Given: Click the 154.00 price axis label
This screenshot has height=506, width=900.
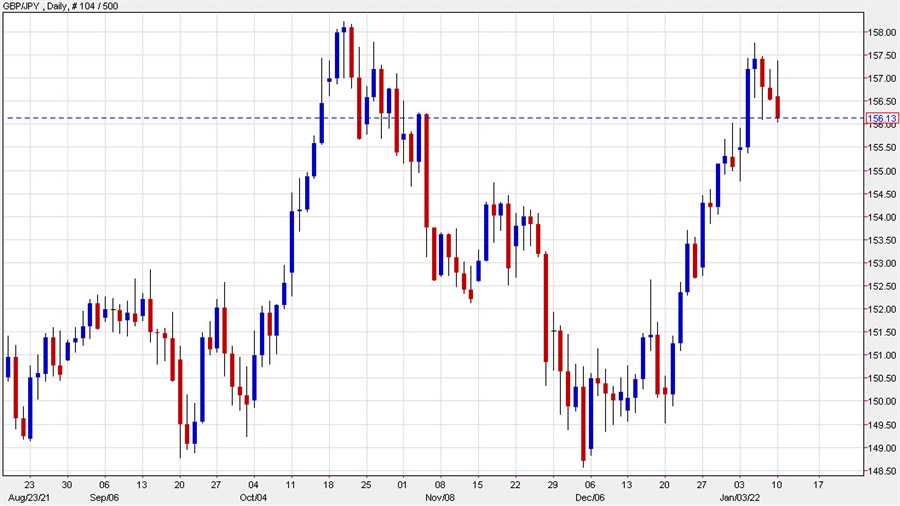Looking at the screenshot, I should coord(881,217).
